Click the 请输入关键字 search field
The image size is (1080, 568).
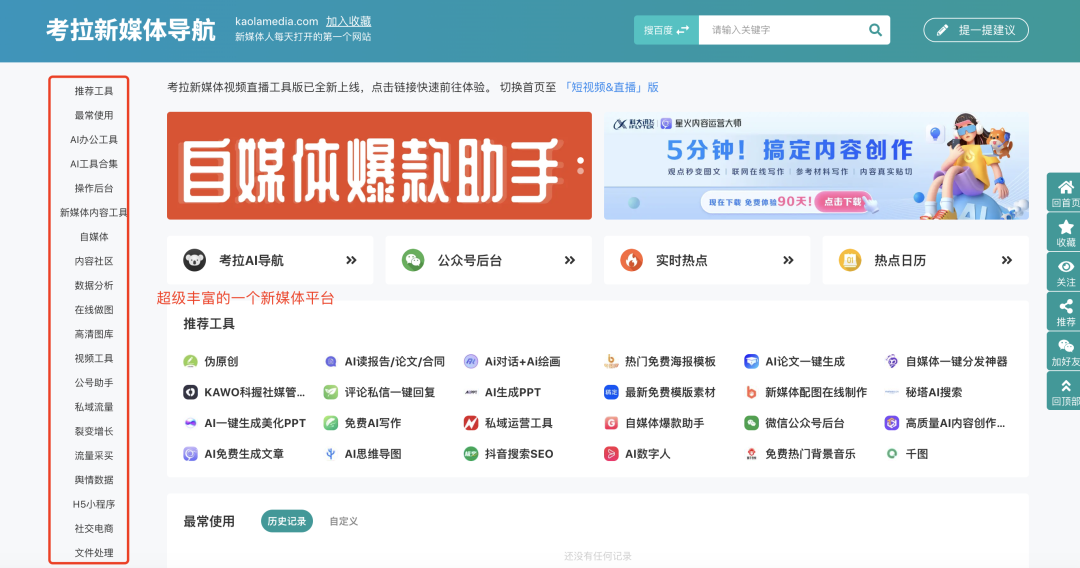[782, 30]
